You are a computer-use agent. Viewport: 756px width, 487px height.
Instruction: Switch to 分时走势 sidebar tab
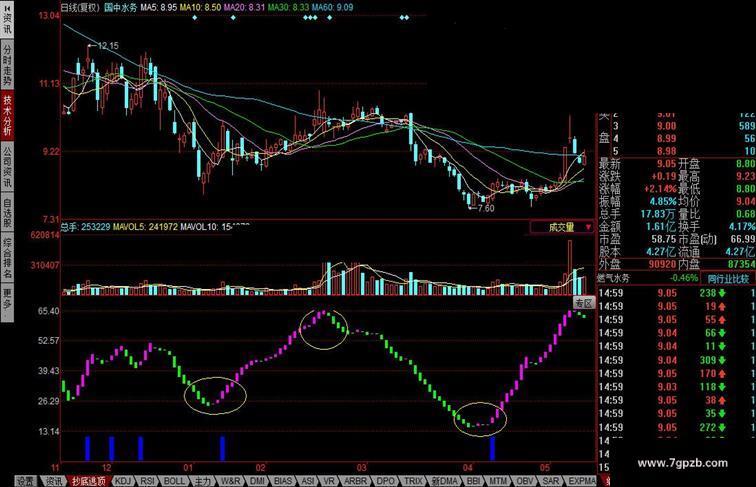point(7,65)
